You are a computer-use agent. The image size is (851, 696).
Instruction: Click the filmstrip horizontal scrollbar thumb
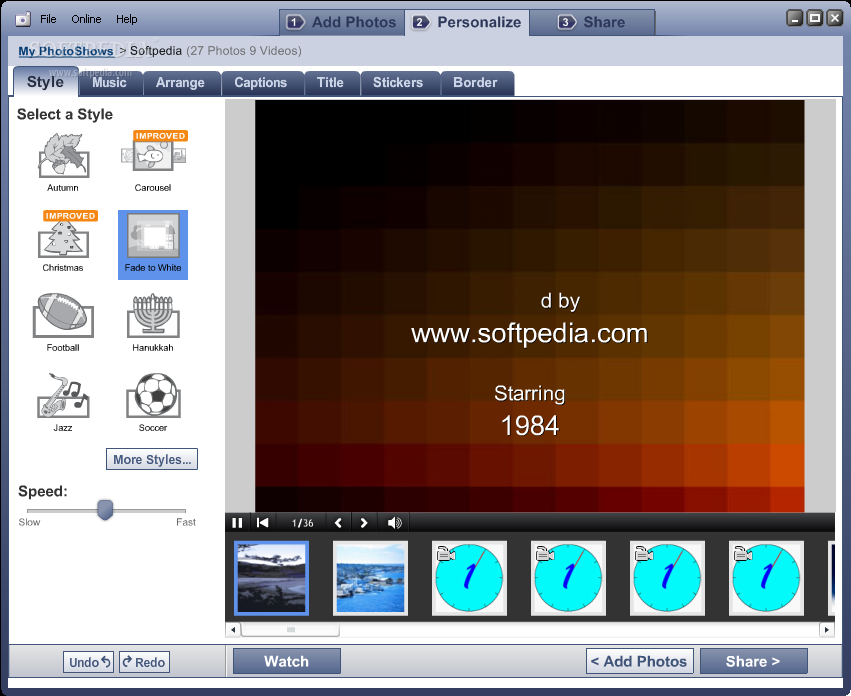(290, 630)
